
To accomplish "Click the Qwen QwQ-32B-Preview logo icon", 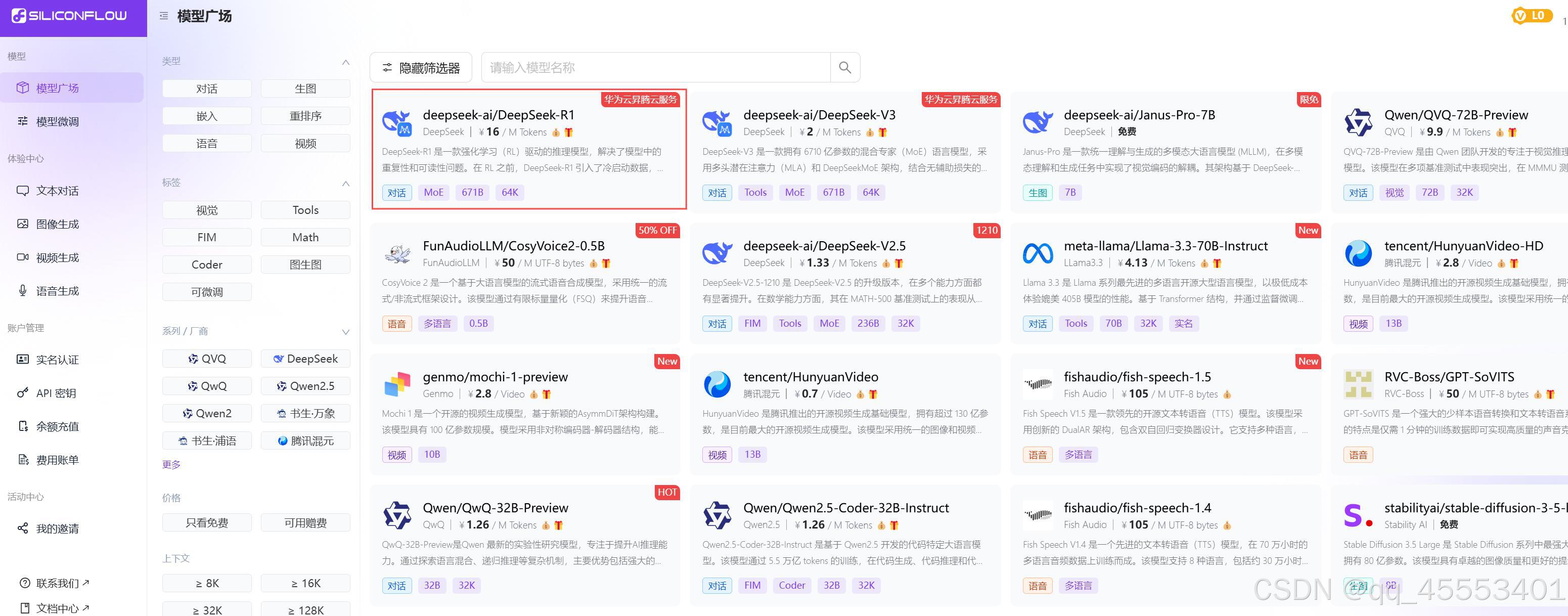I will (x=397, y=515).
